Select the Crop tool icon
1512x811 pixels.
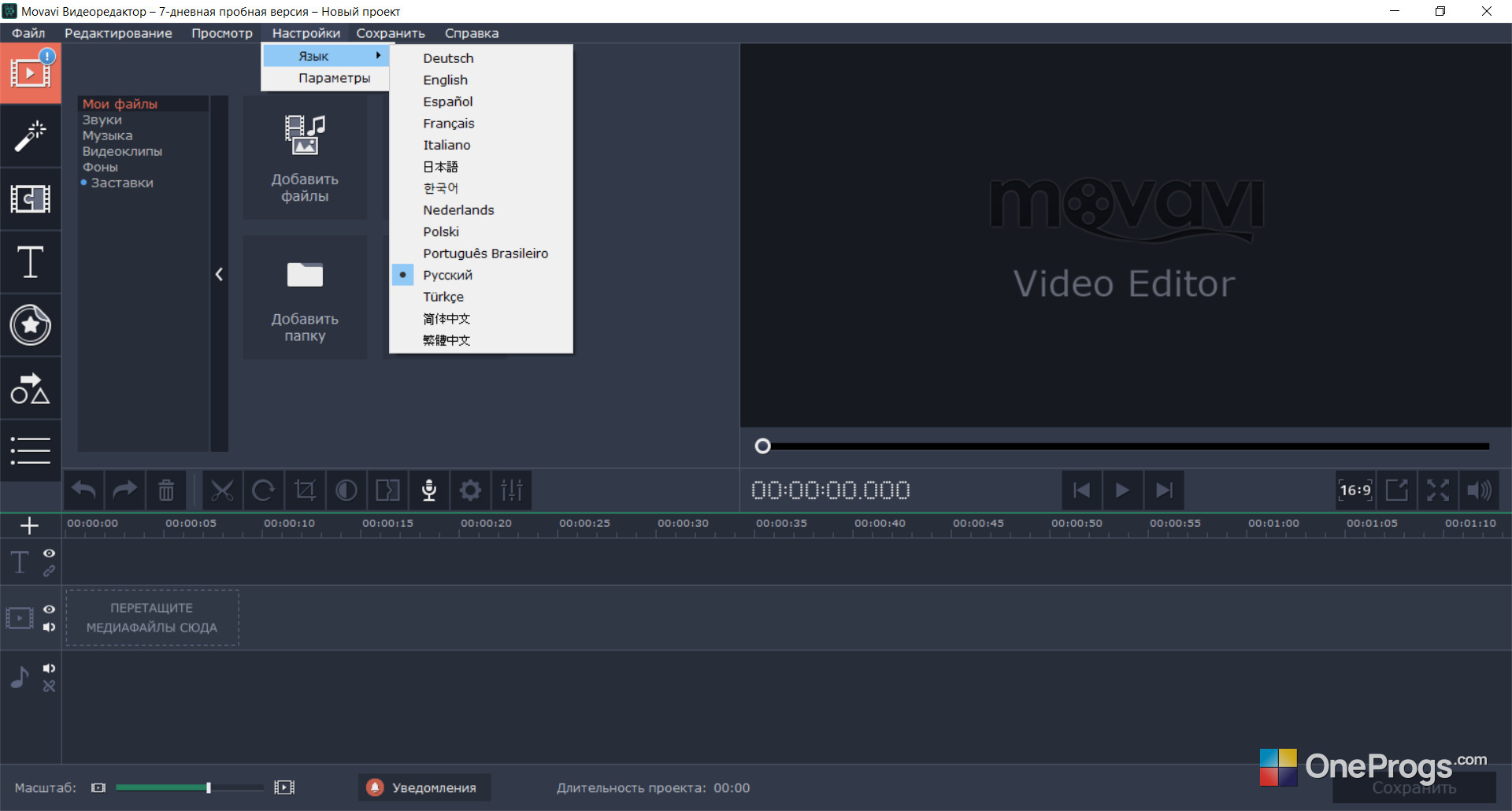305,491
